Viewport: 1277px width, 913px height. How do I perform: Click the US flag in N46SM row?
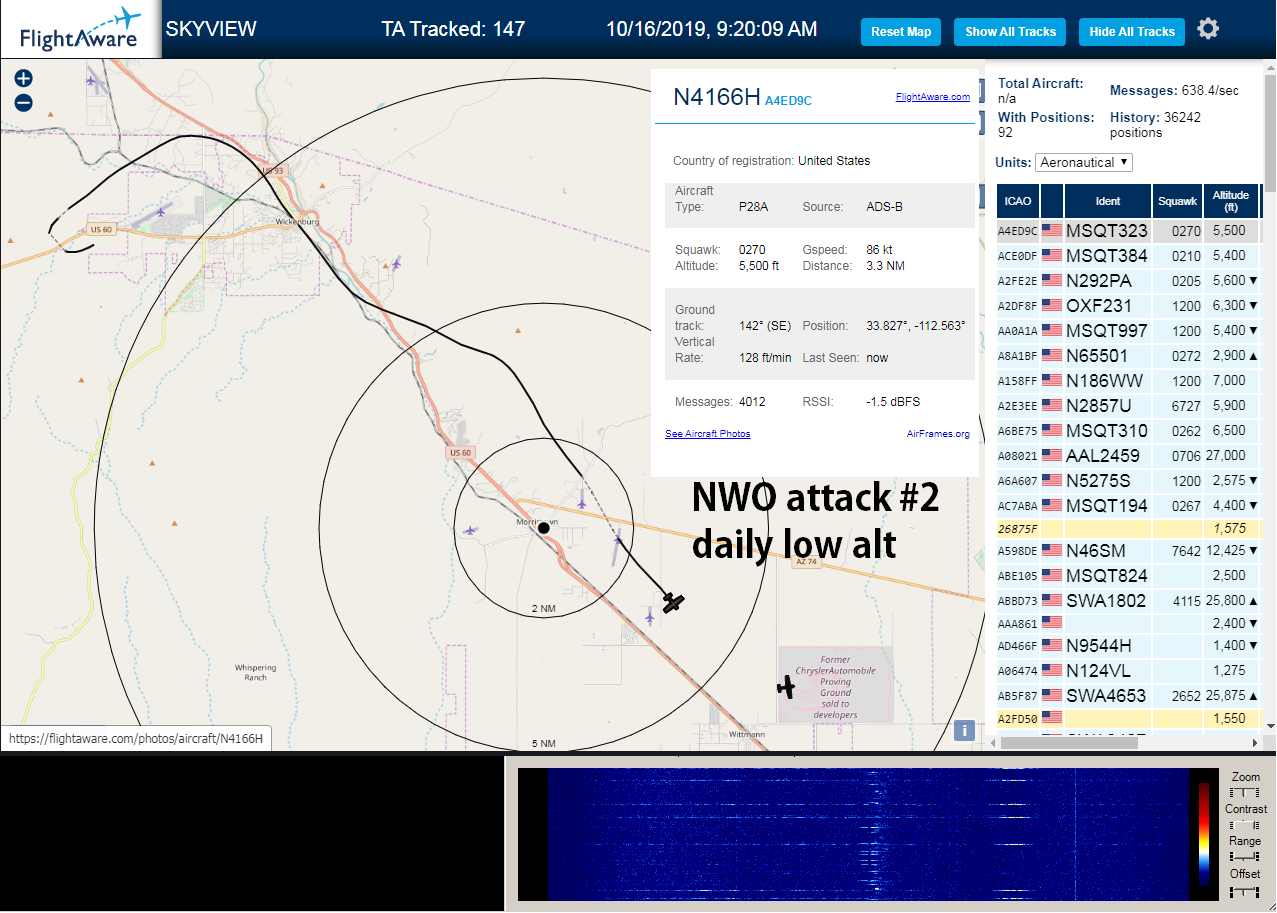coord(1052,551)
